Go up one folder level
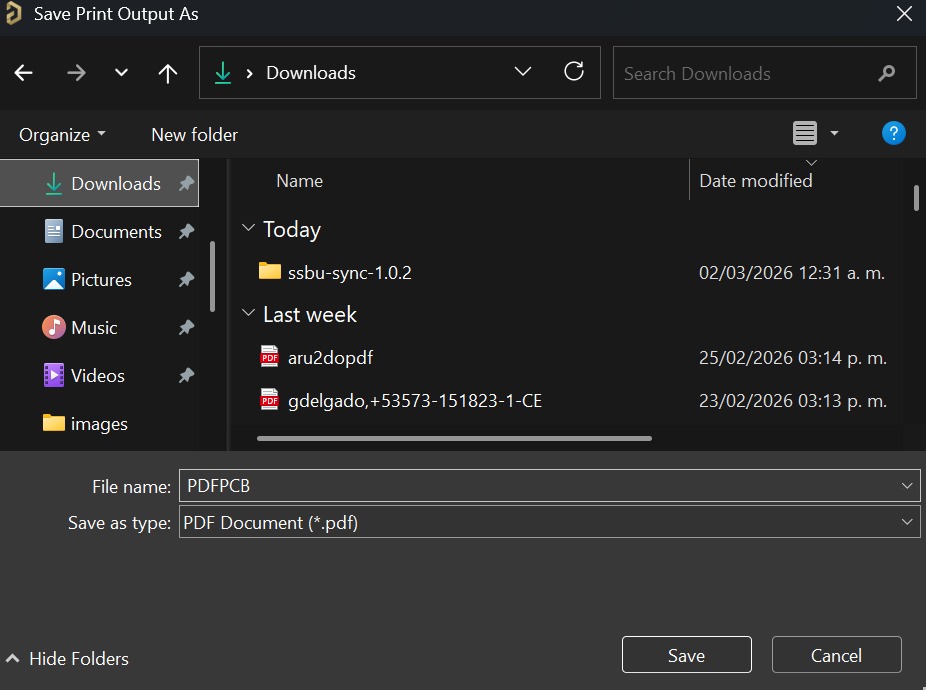 click(x=167, y=72)
